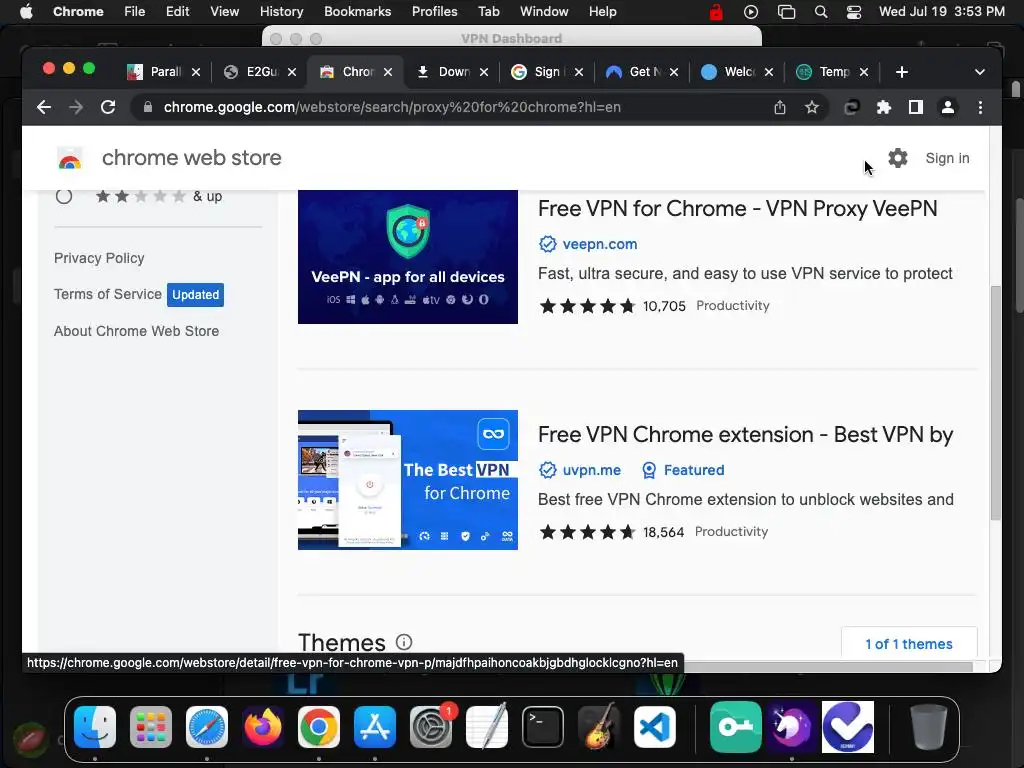Open the Themes info icon
Image resolution: width=1024 pixels, height=768 pixels.
pyautogui.click(x=404, y=642)
